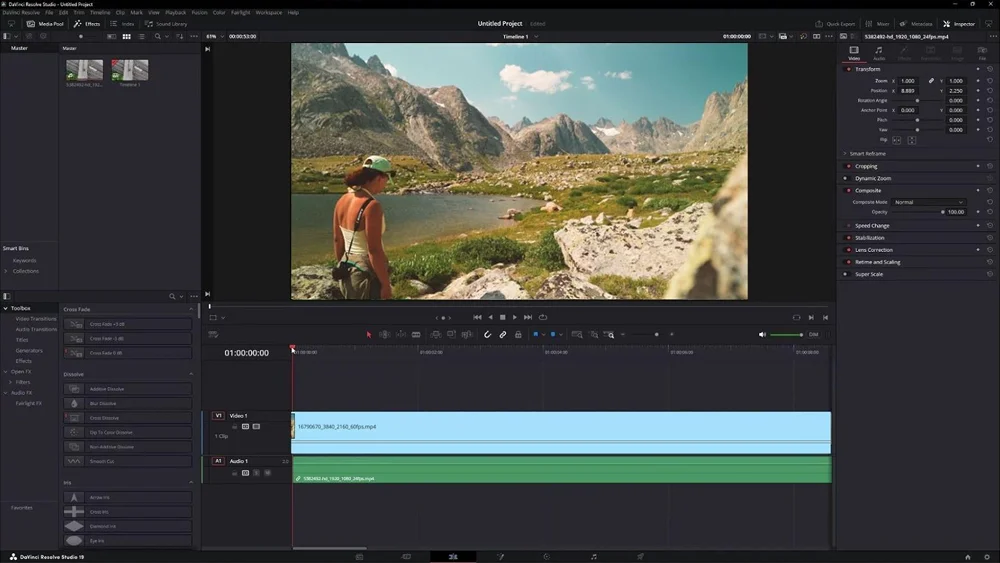The height and width of the screenshot is (563, 1000).
Task: Switch to Inspector File tab
Action: (x=982, y=53)
